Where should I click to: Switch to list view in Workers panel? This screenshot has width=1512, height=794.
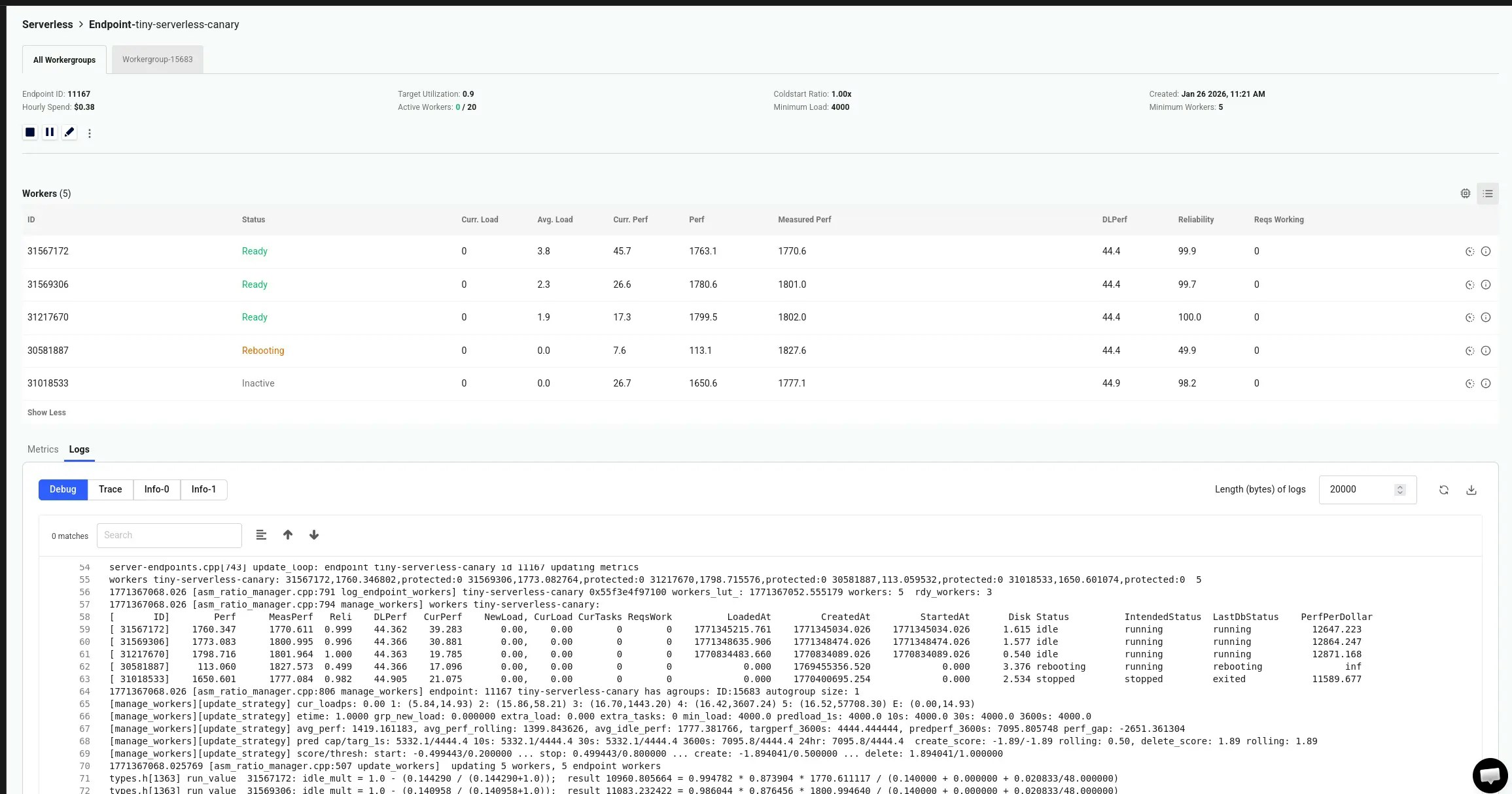(x=1488, y=193)
